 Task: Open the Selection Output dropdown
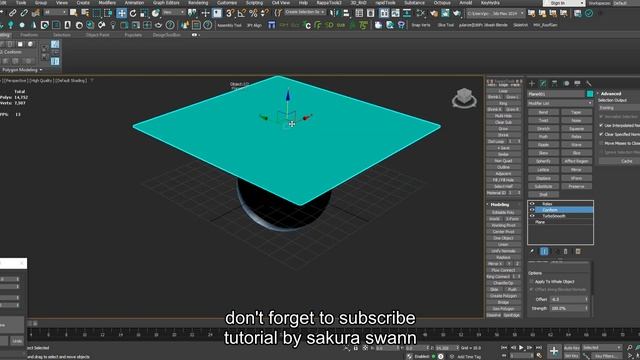point(619,108)
